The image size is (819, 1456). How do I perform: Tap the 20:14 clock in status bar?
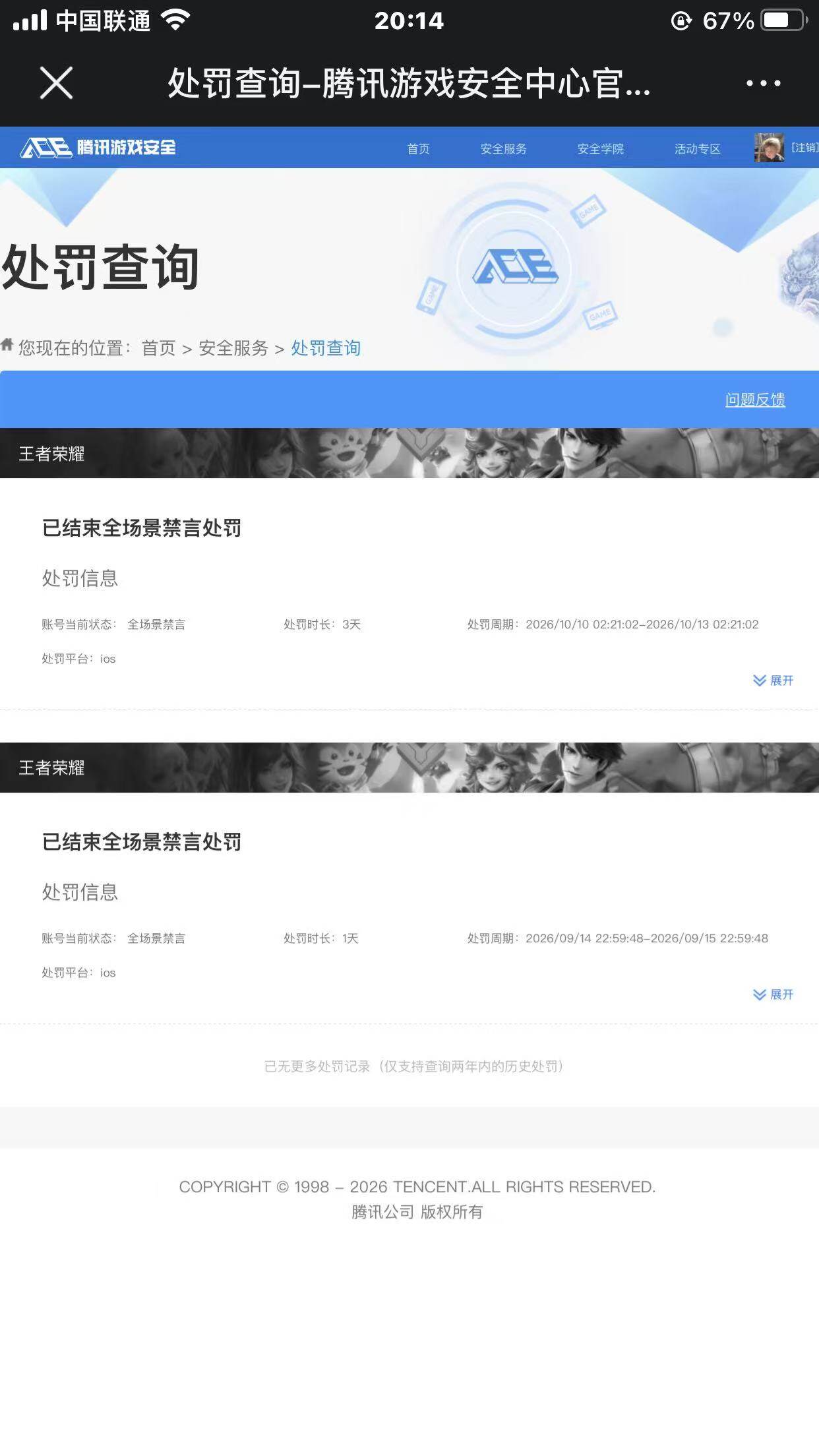[x=409, y=21]
